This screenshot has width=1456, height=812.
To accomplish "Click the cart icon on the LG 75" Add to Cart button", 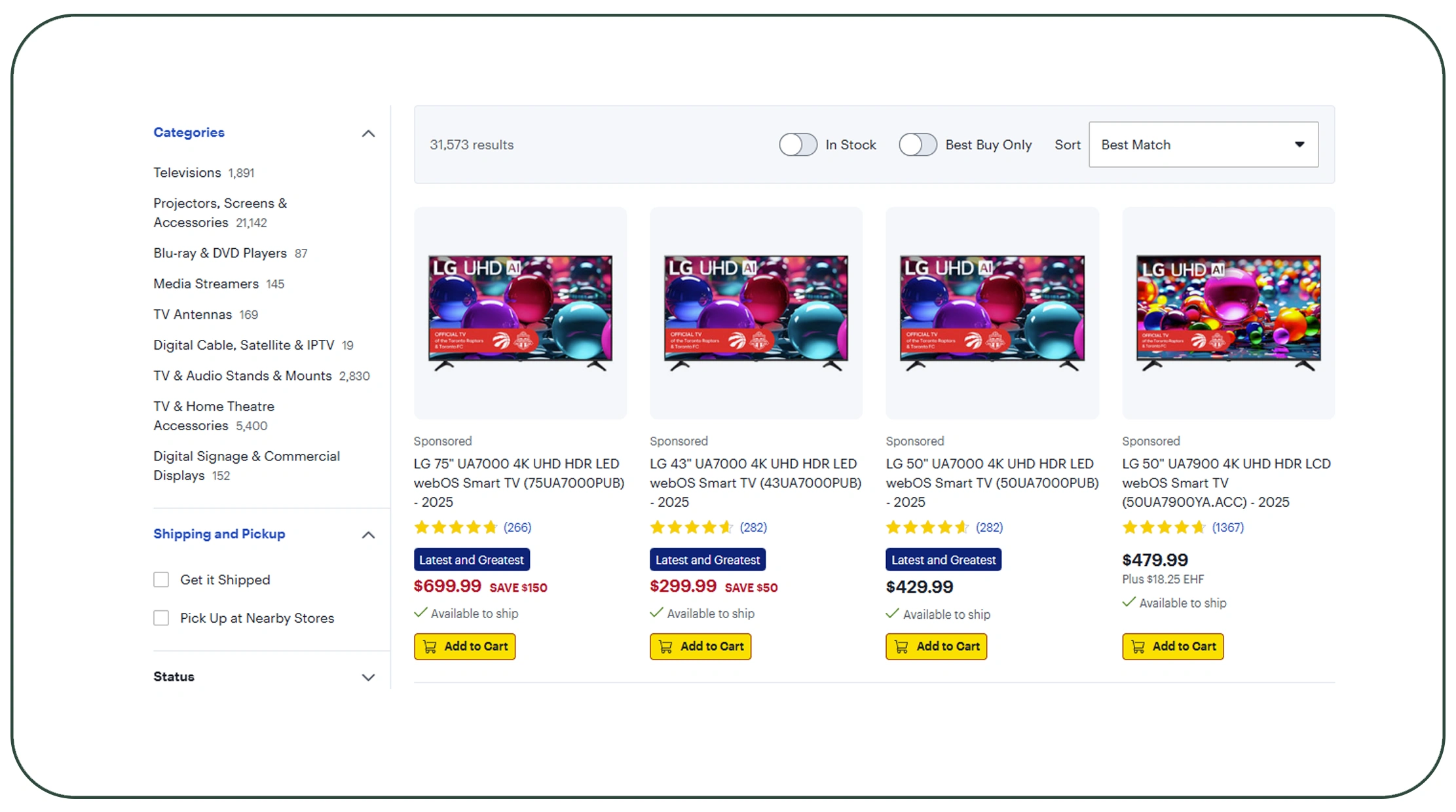I will (430, 646).
